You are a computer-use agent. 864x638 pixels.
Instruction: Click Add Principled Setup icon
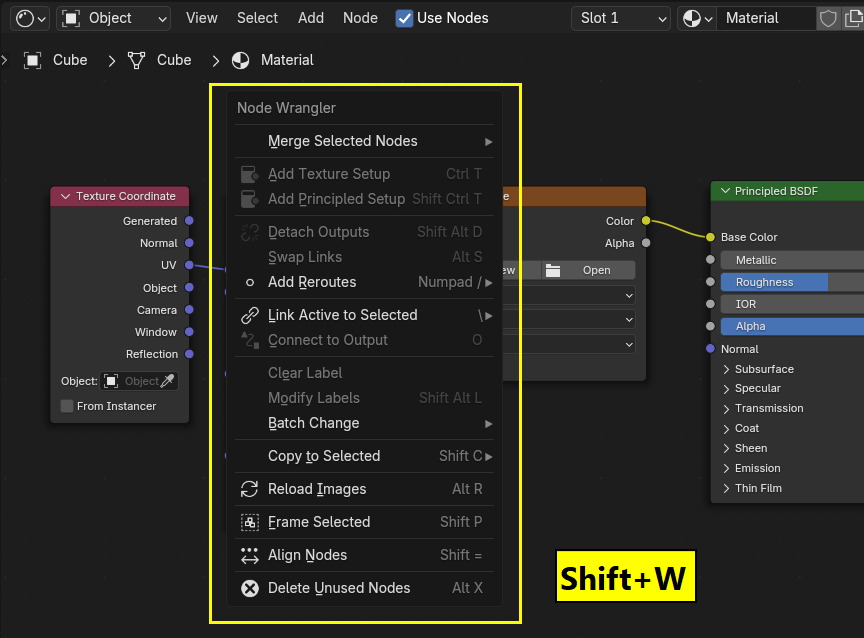click(x=250, y=199)
